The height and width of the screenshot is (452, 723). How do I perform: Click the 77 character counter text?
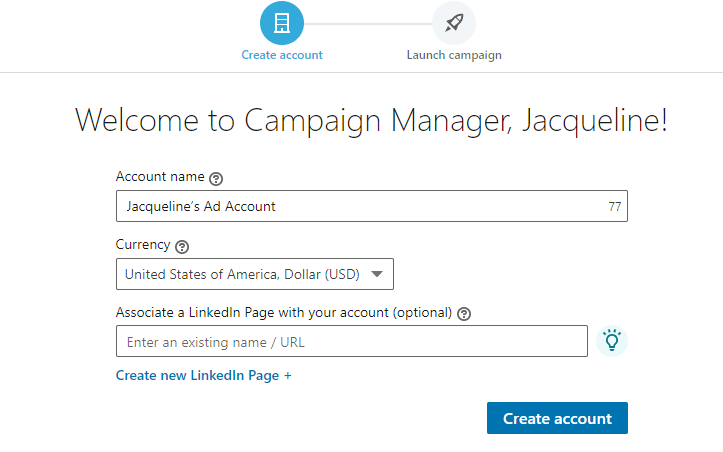[x=615, y=207]
